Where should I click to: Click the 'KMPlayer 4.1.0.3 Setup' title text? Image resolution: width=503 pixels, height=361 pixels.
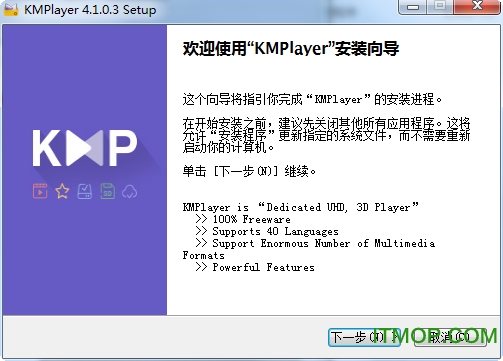tap(90, 10)
